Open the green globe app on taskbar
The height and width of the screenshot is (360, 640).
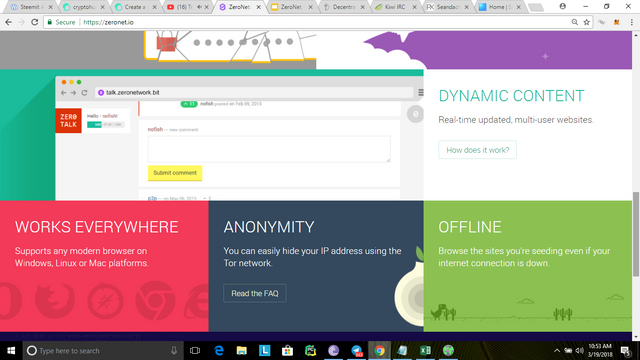[x=448, y=351]
